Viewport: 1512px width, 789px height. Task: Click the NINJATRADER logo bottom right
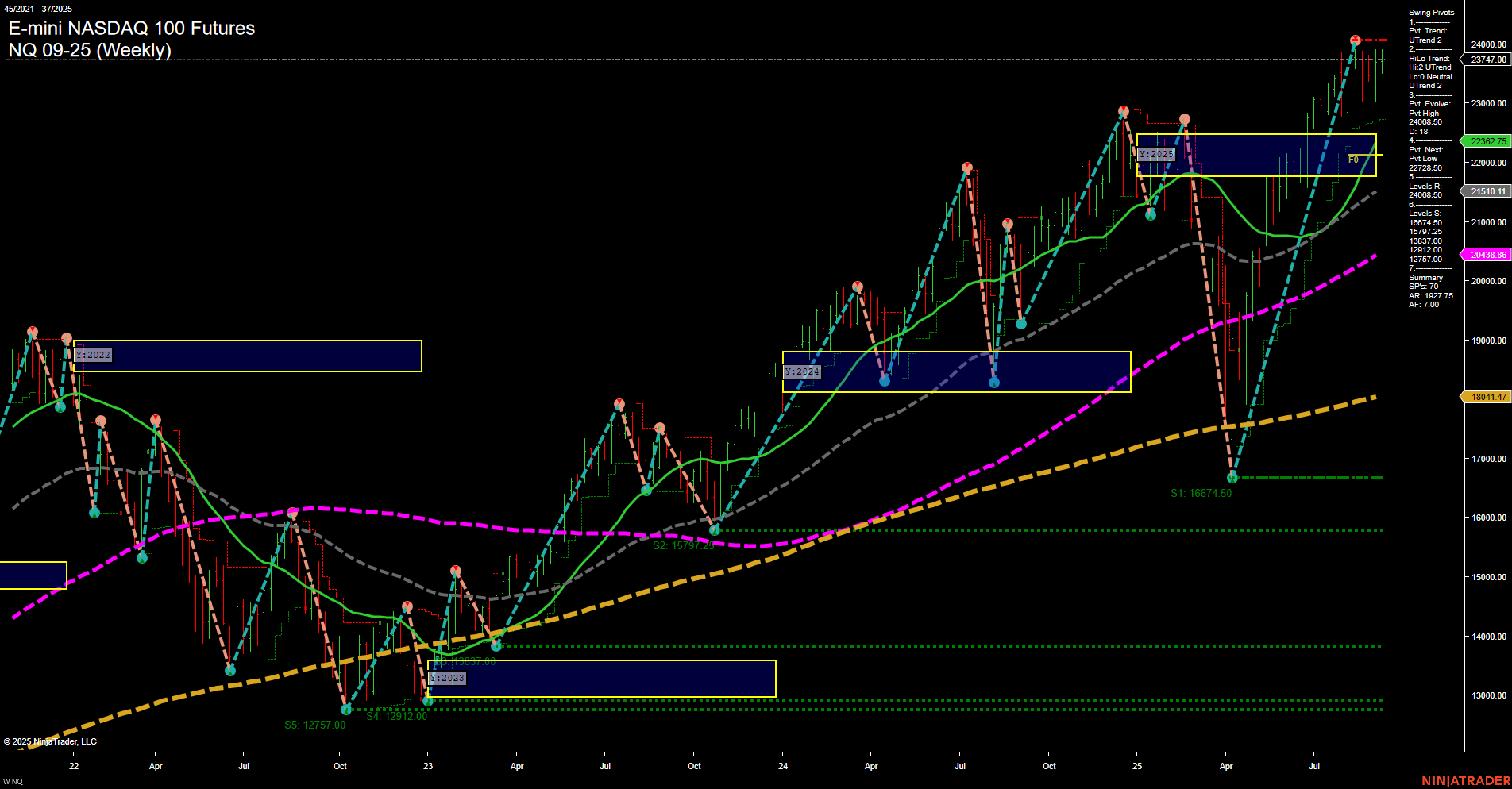click(x=1465, y=780)
